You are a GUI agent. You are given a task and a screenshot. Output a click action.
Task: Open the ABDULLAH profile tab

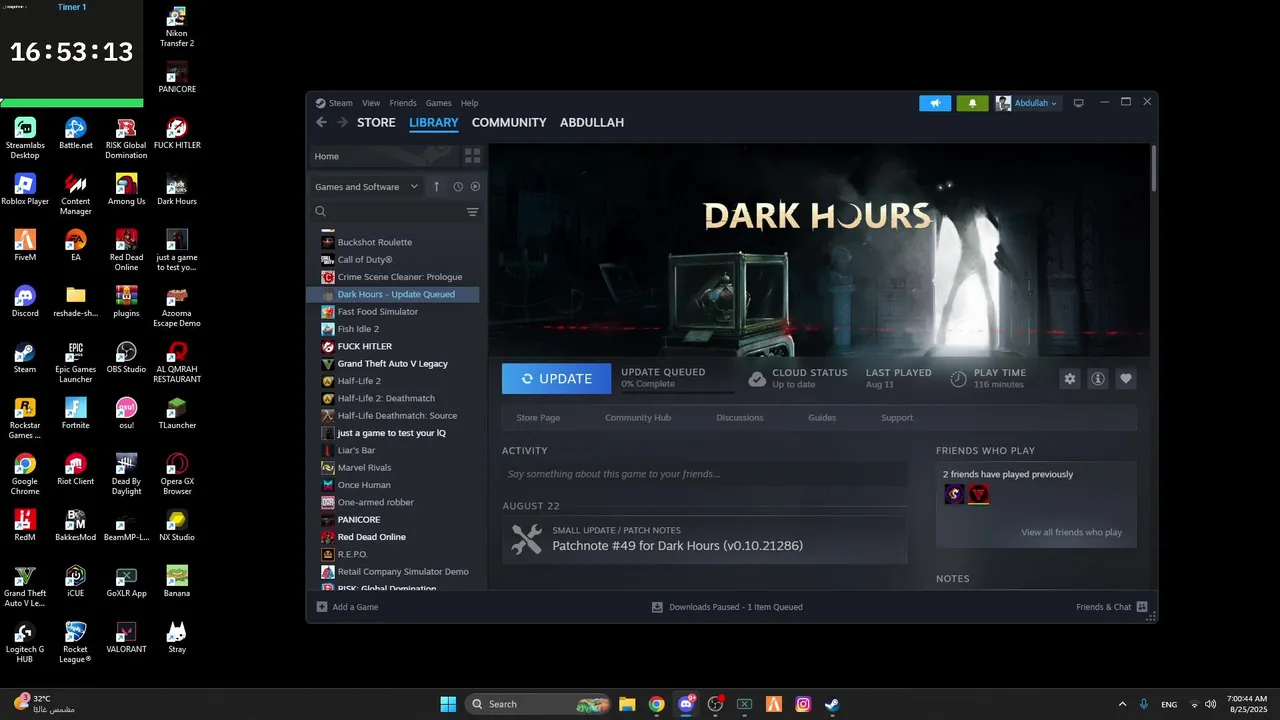592,122
